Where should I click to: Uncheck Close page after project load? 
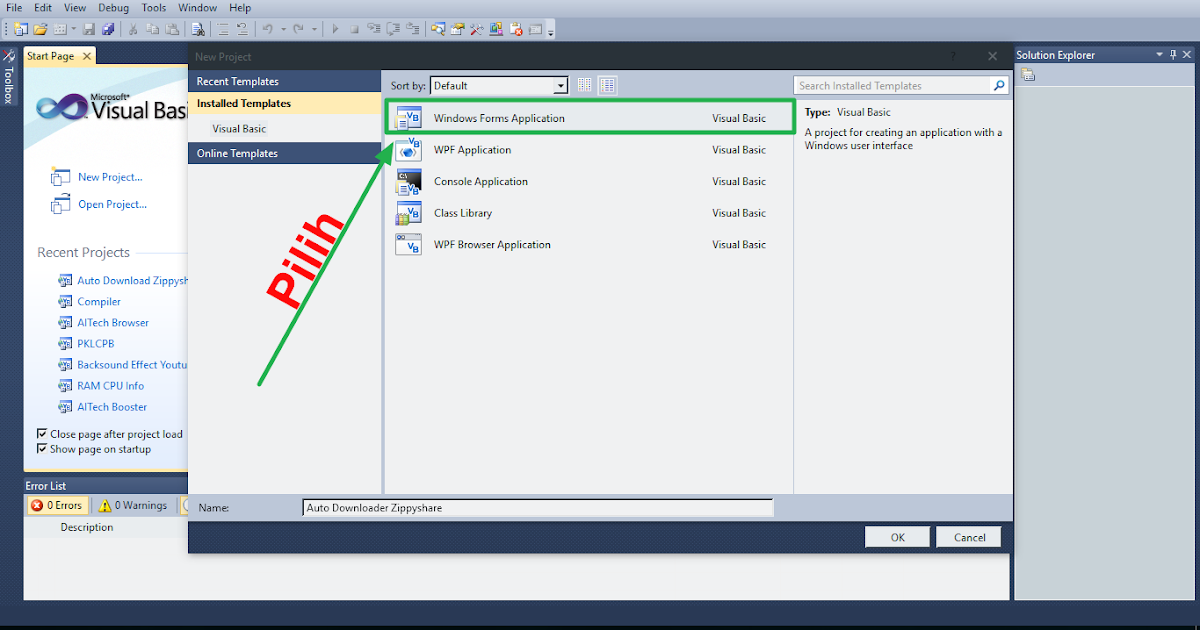[x=41, y=433]
